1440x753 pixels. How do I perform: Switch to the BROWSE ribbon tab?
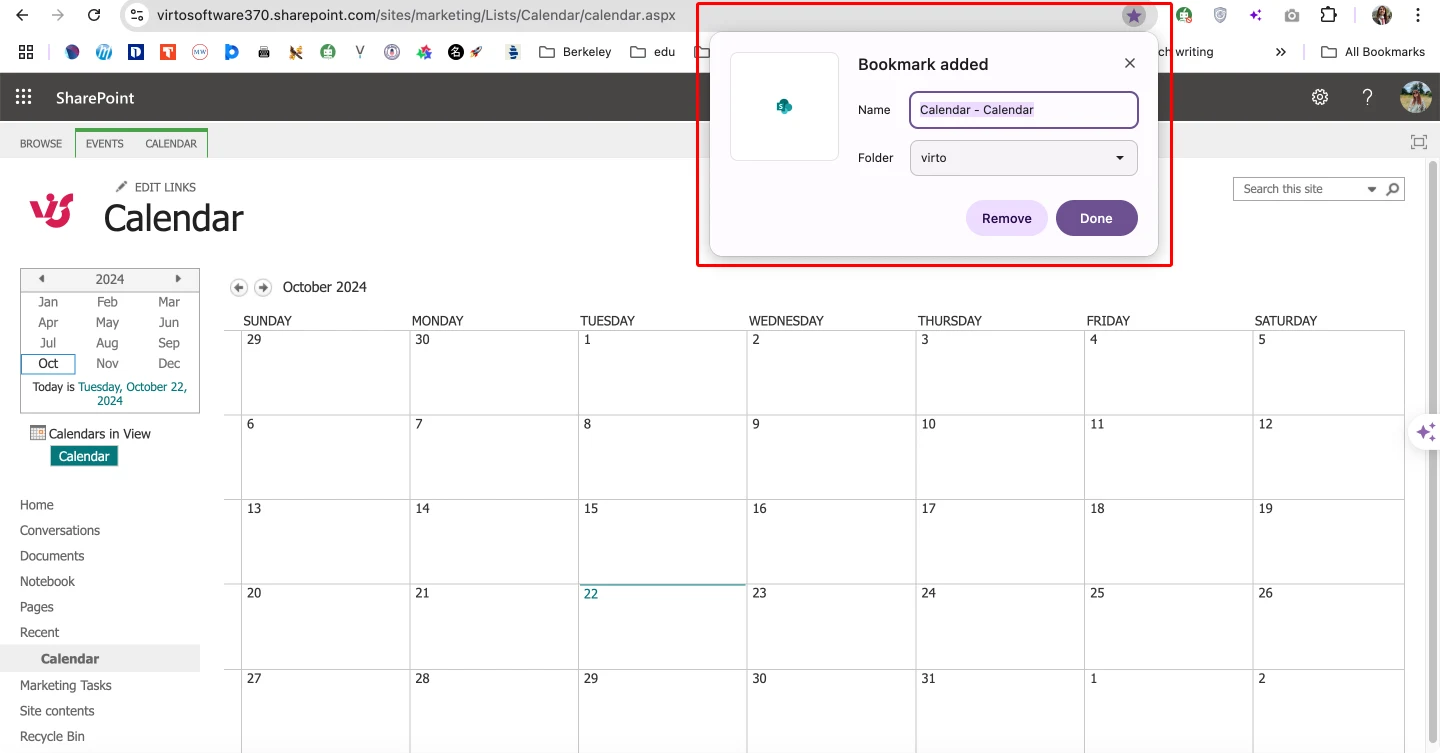41,143
